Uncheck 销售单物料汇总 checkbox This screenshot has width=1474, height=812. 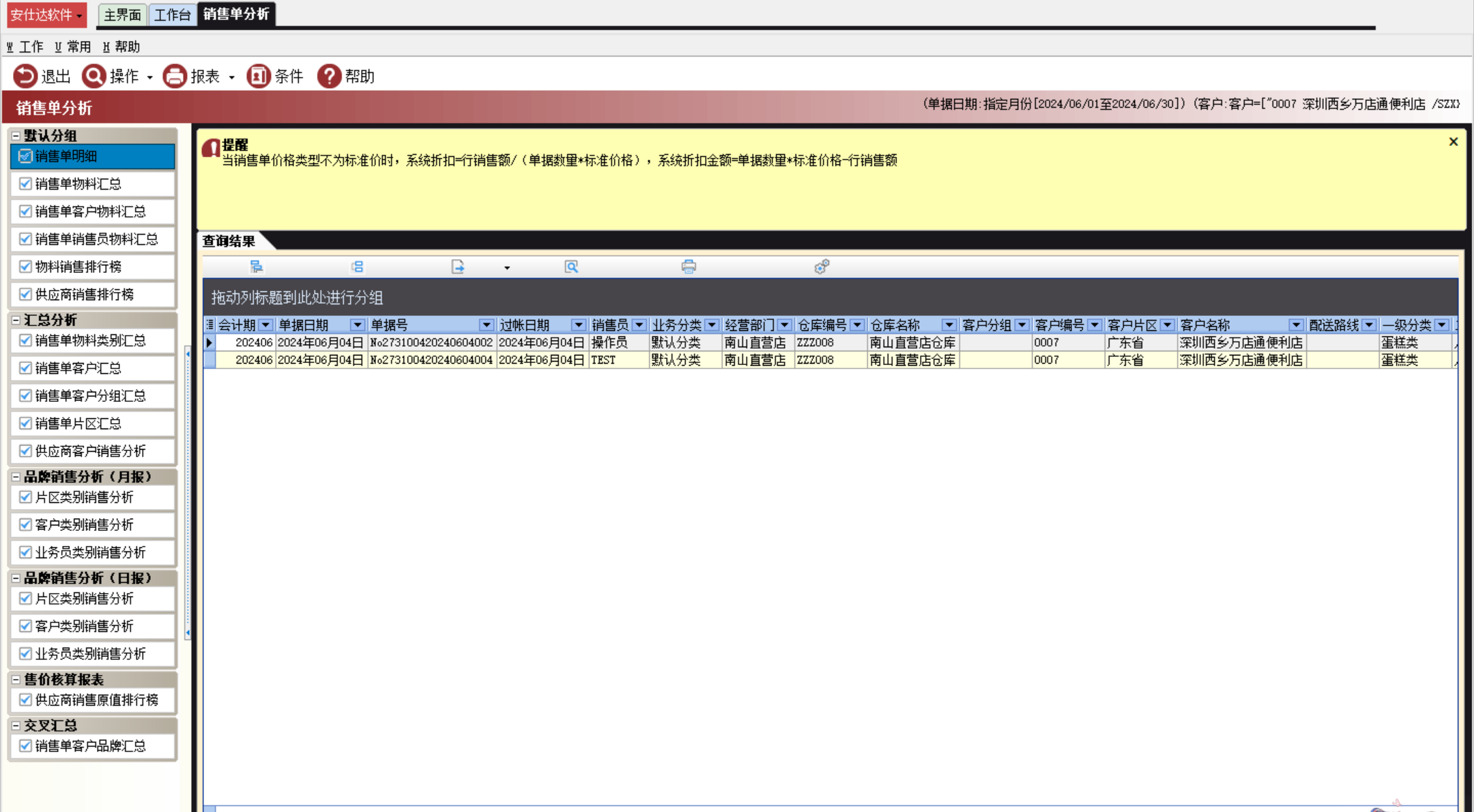coord(25,184)
